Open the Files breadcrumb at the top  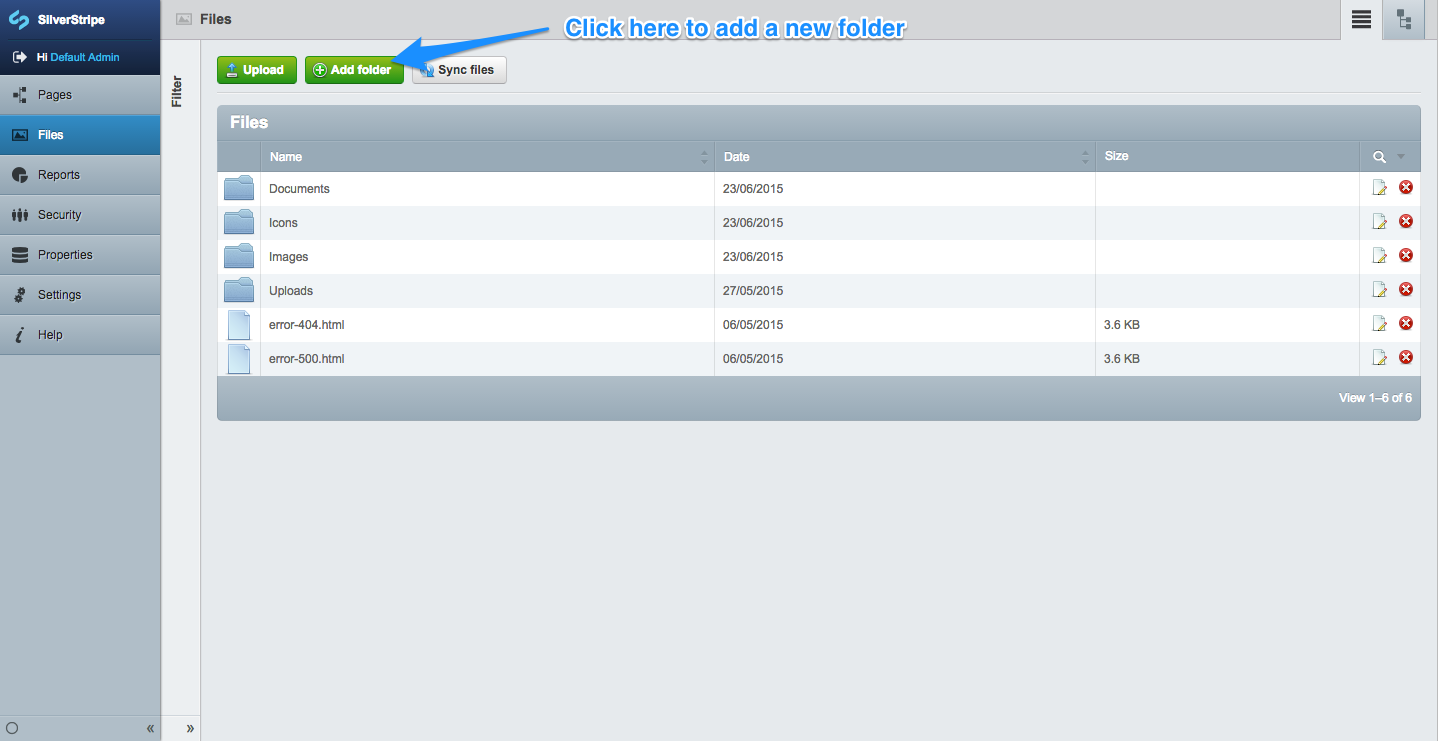pyautogui.click(x=211, y=18)
